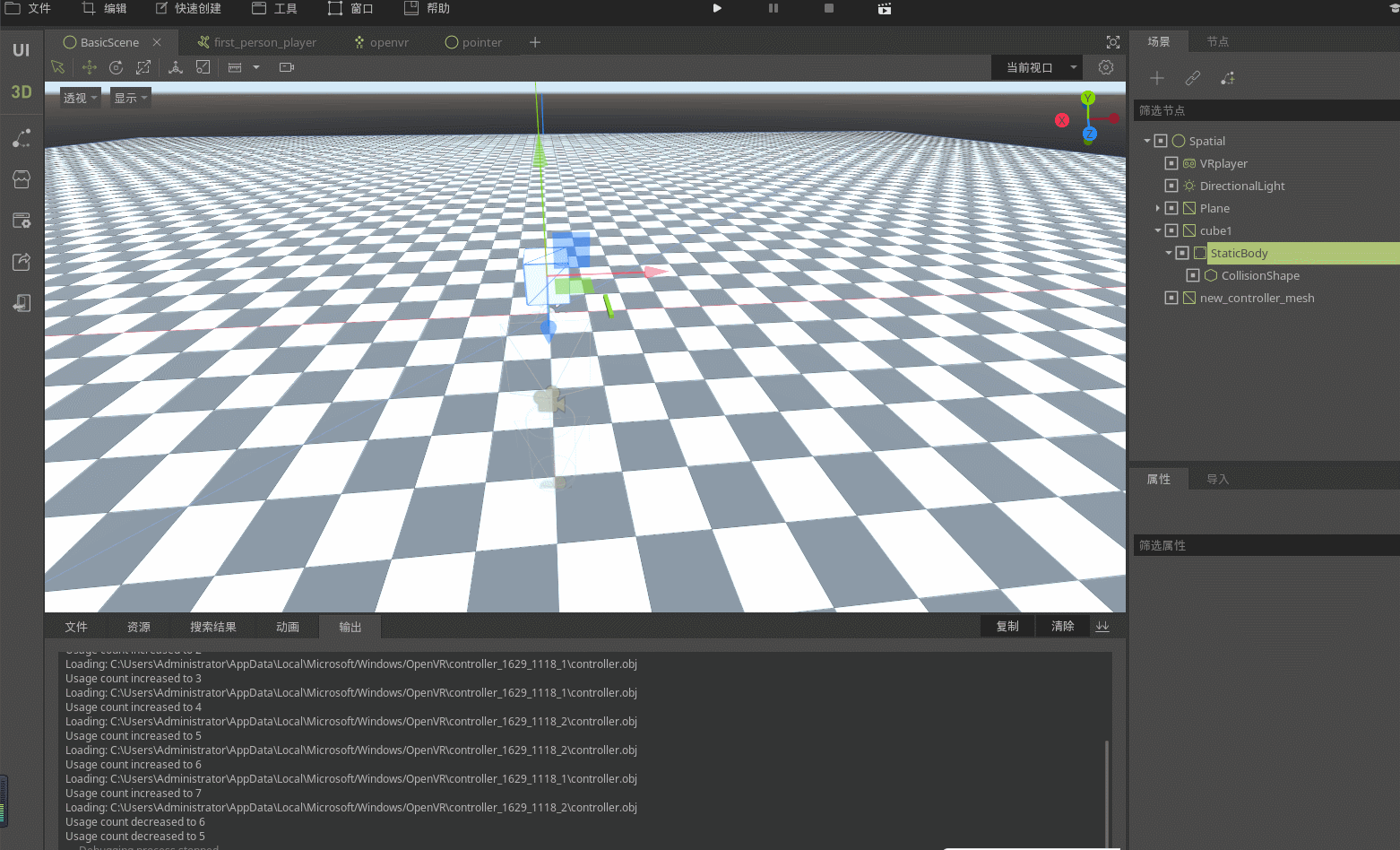The image size is (1400, 850).
Task: Click the device deploy sidebar icon
Action: pos(22,303)
